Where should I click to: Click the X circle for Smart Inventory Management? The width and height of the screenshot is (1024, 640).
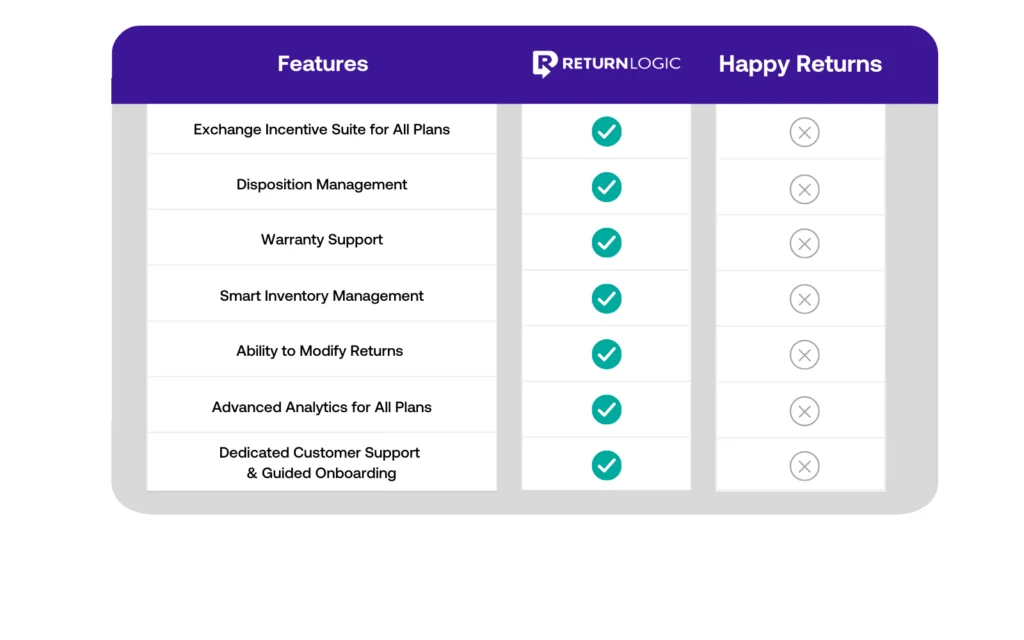804,299
